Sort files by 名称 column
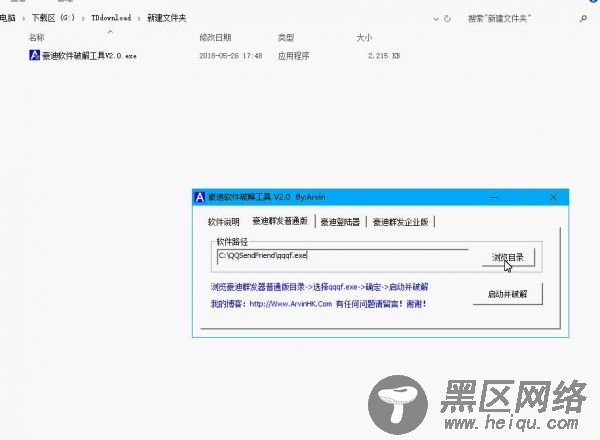The height and width of the screenshot is (440, 600). coord(37,37)
